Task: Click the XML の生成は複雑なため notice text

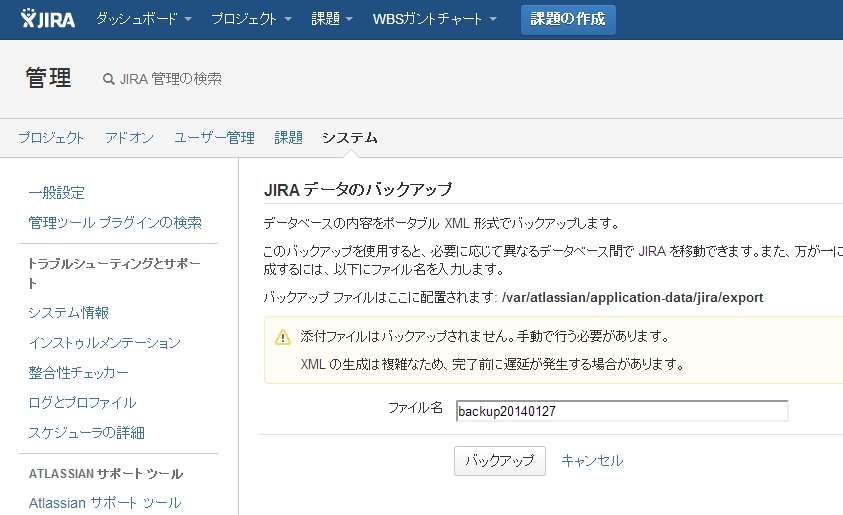Action: [x=492, y=364]
